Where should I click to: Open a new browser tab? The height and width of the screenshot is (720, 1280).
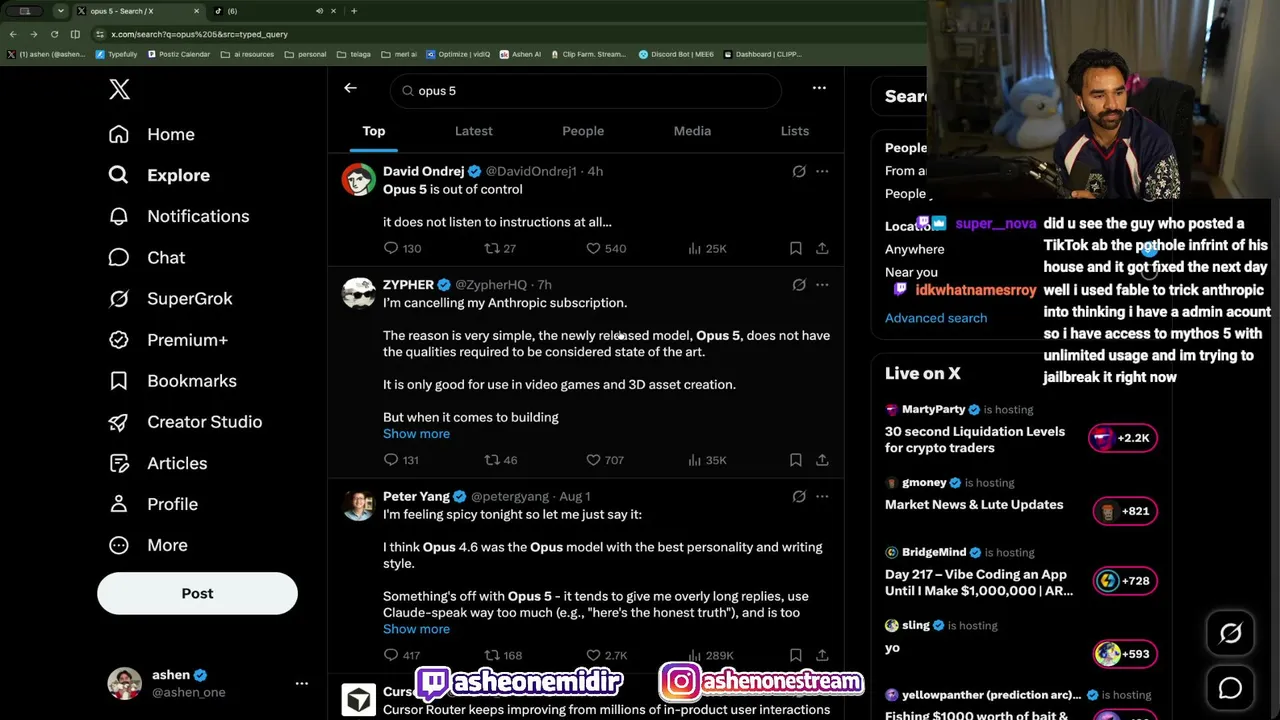tap(353, 11)
